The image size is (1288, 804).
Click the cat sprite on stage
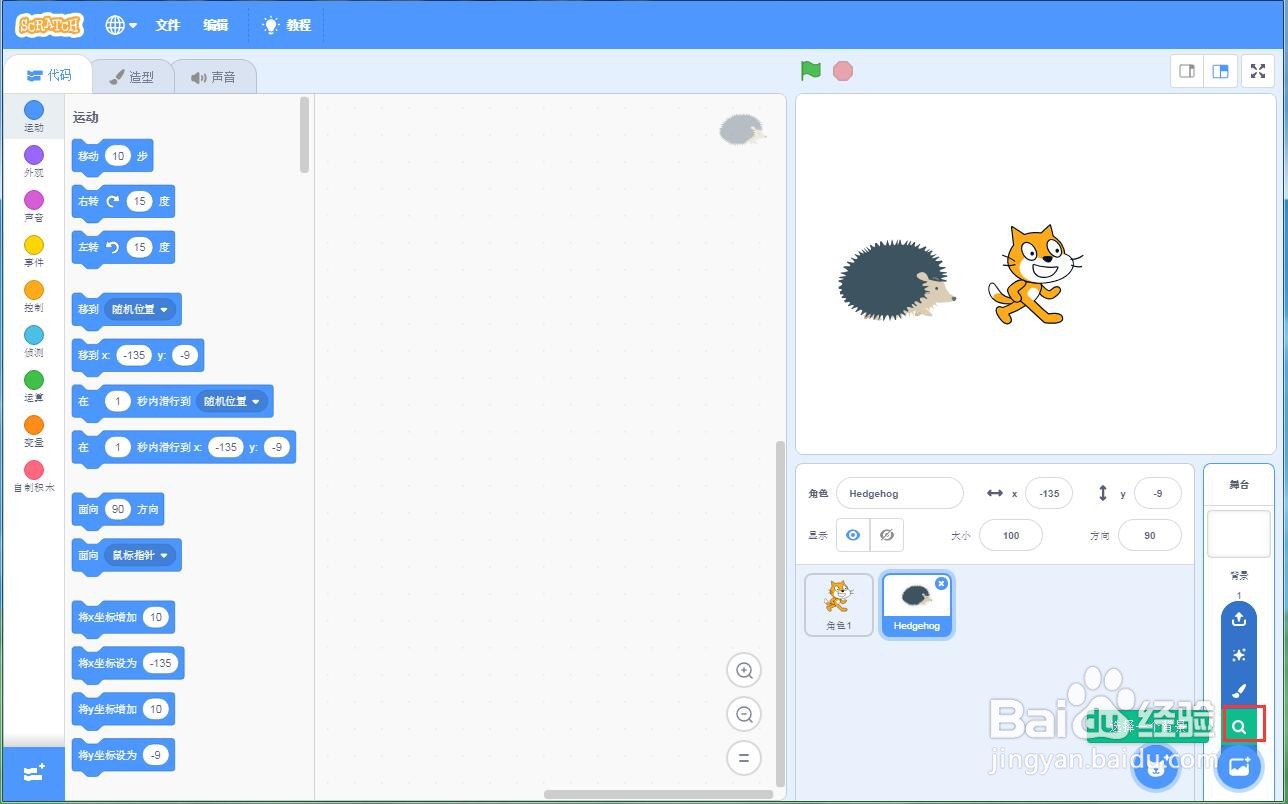coord(1034,274)
